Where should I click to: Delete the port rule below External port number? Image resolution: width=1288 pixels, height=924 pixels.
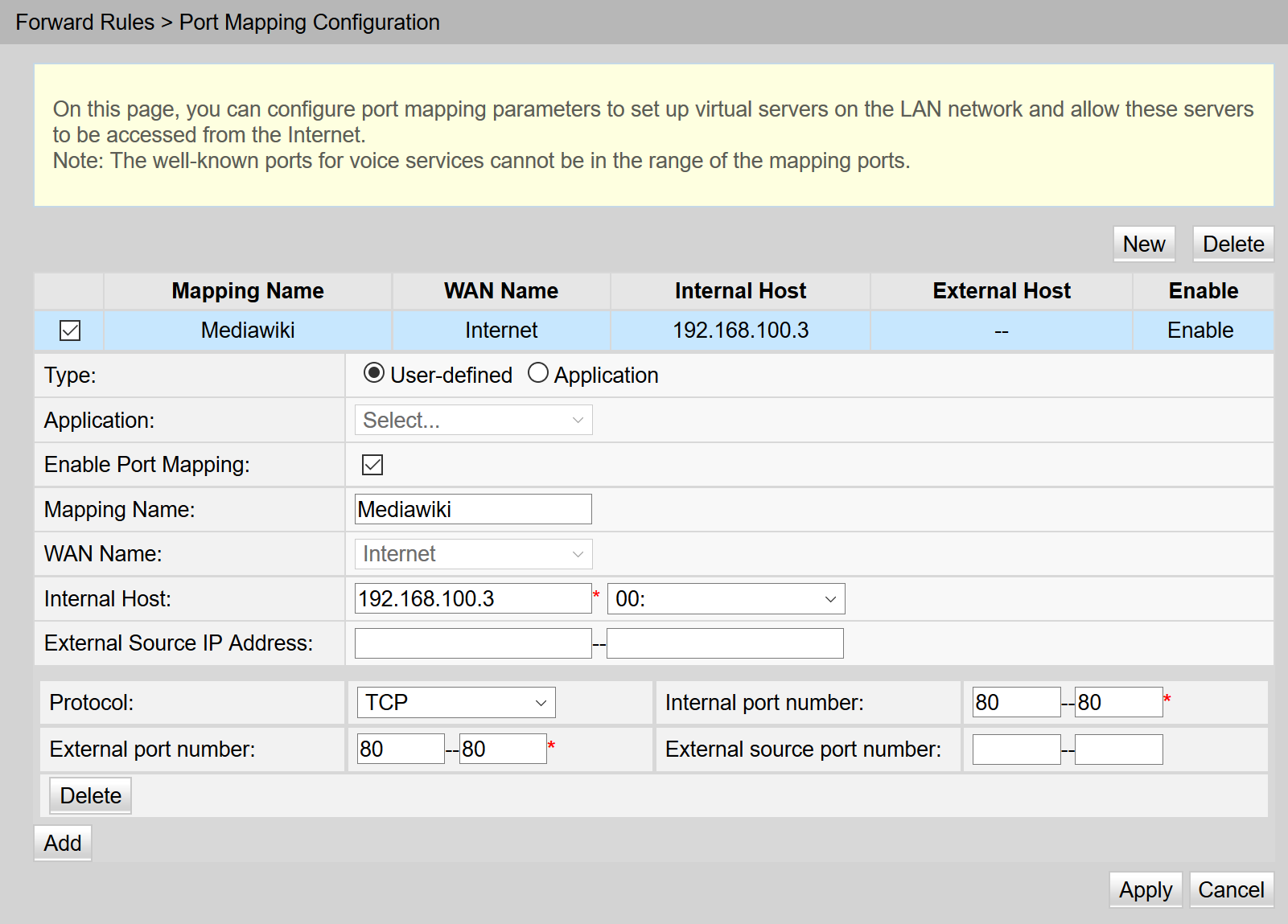(90, 795)
